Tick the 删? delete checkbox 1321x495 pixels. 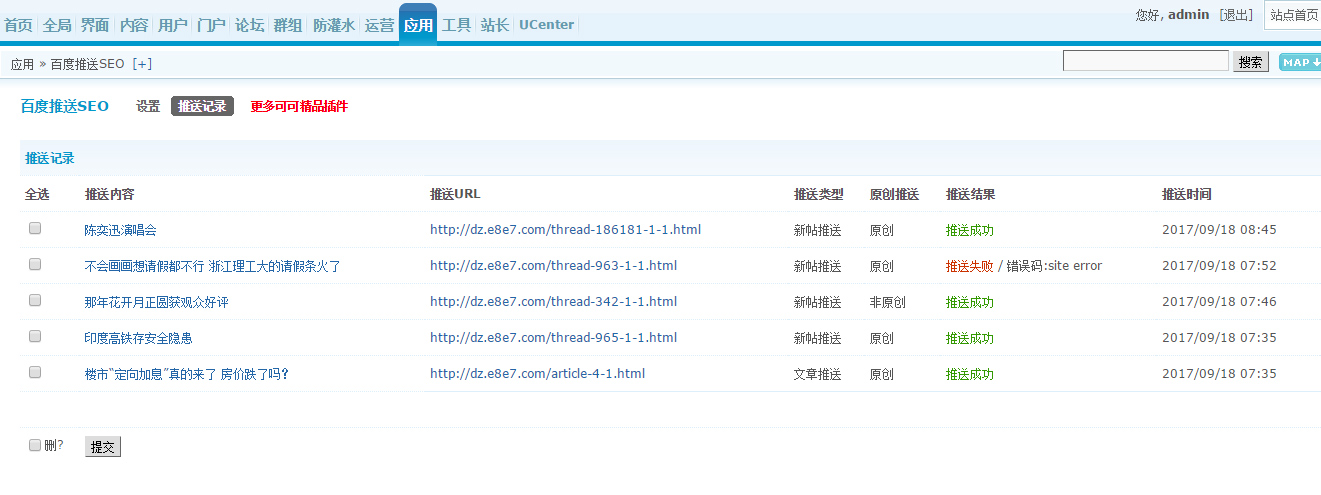coord(35,445)
